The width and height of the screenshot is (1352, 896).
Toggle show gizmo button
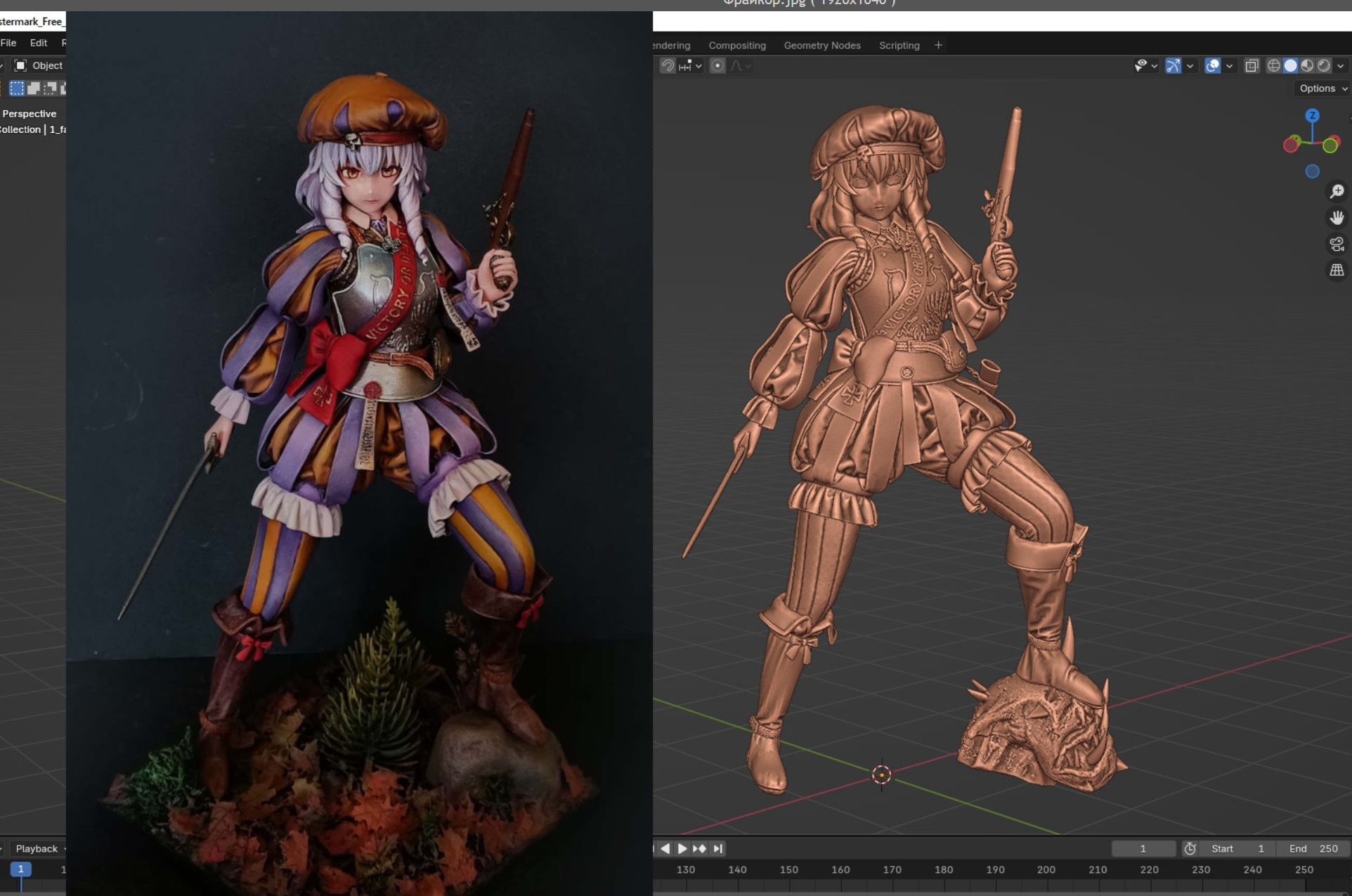[x=1173, y=65]
